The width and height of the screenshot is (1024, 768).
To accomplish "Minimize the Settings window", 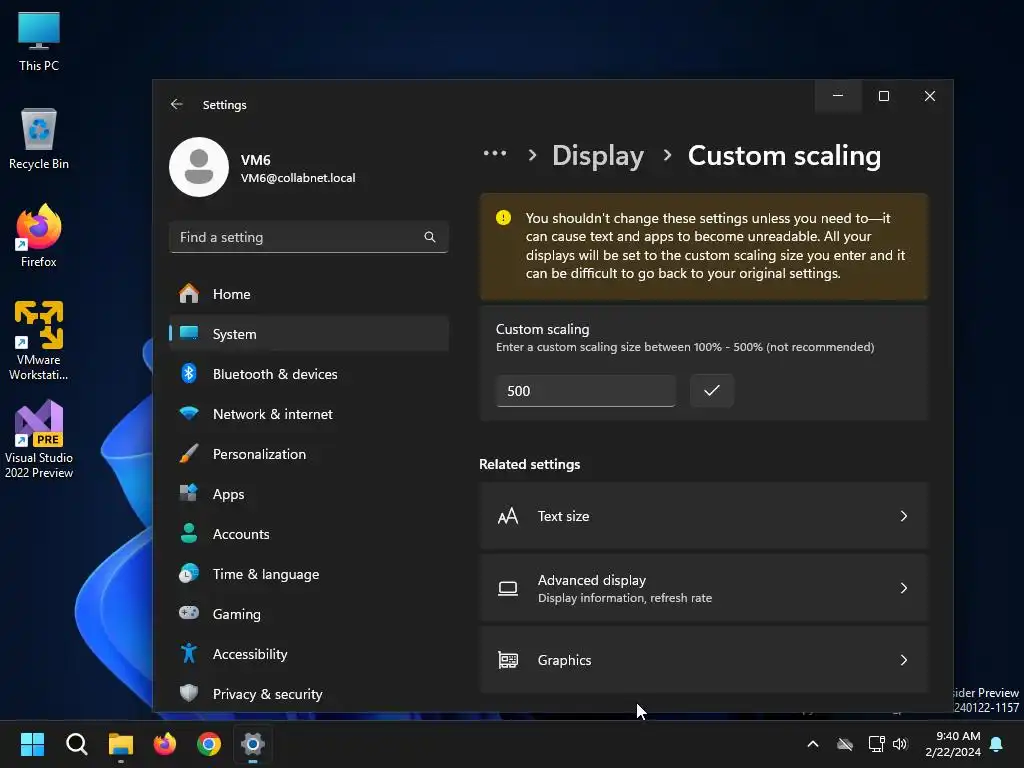I will point(838,96).
